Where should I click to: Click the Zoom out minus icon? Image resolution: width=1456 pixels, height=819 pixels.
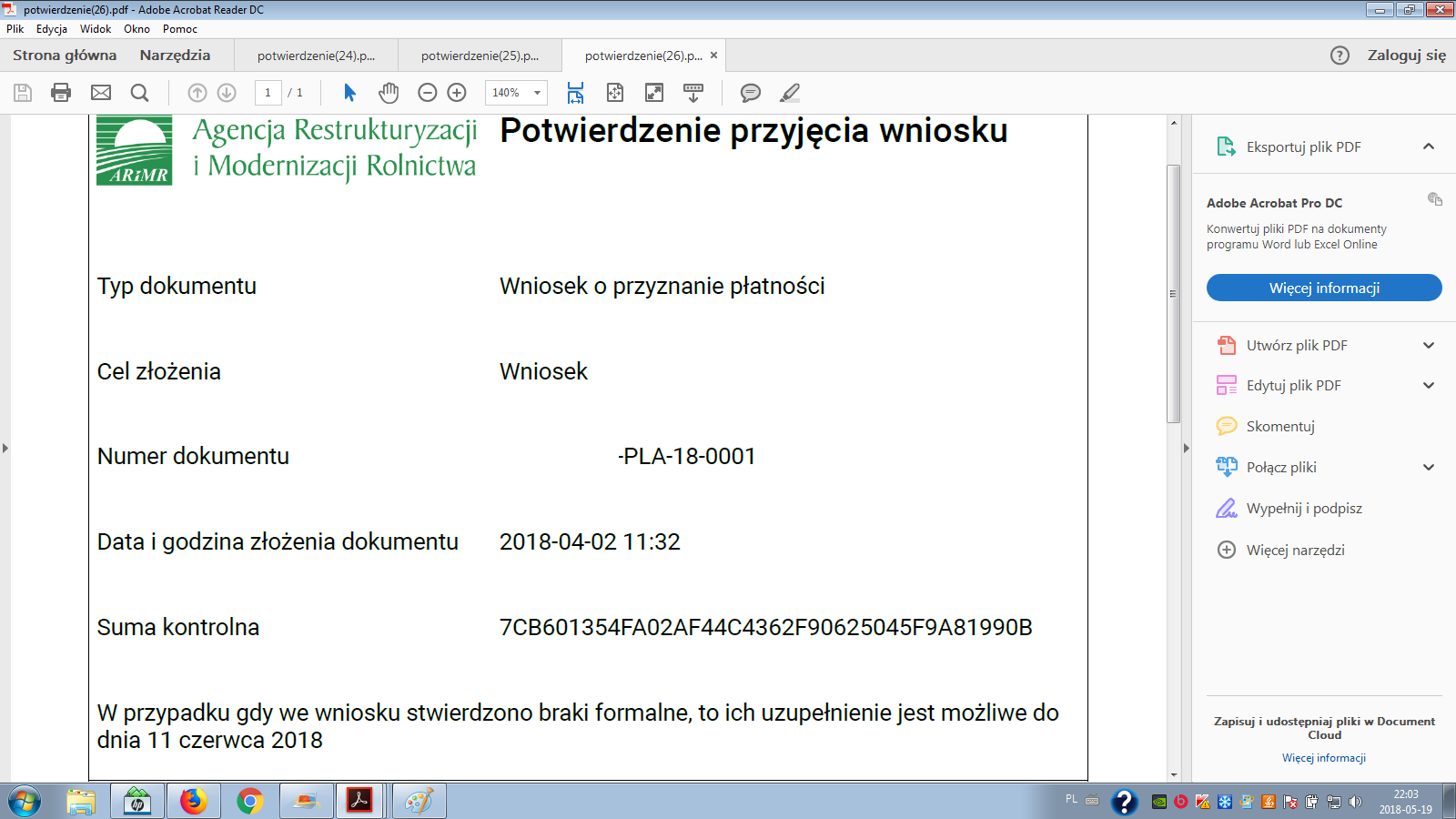point(427,93)
